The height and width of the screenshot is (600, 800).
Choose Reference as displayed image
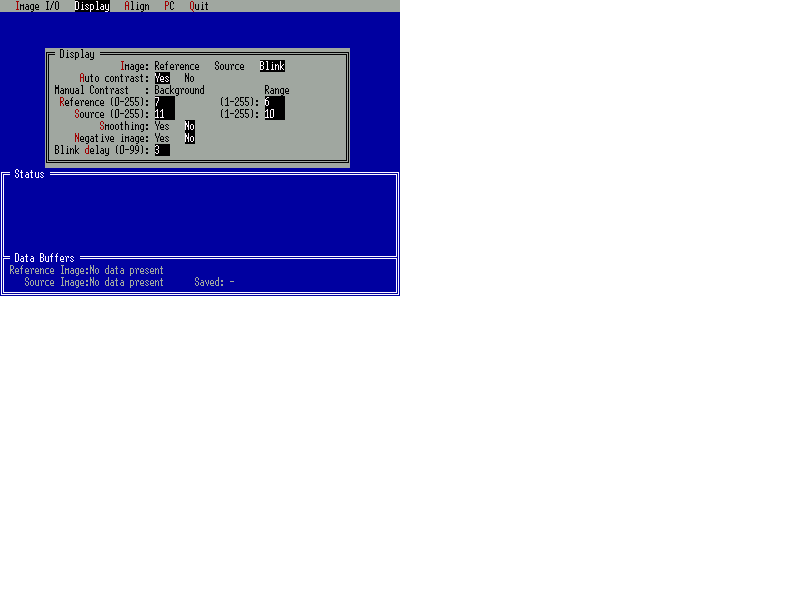[x=177, y=66]
